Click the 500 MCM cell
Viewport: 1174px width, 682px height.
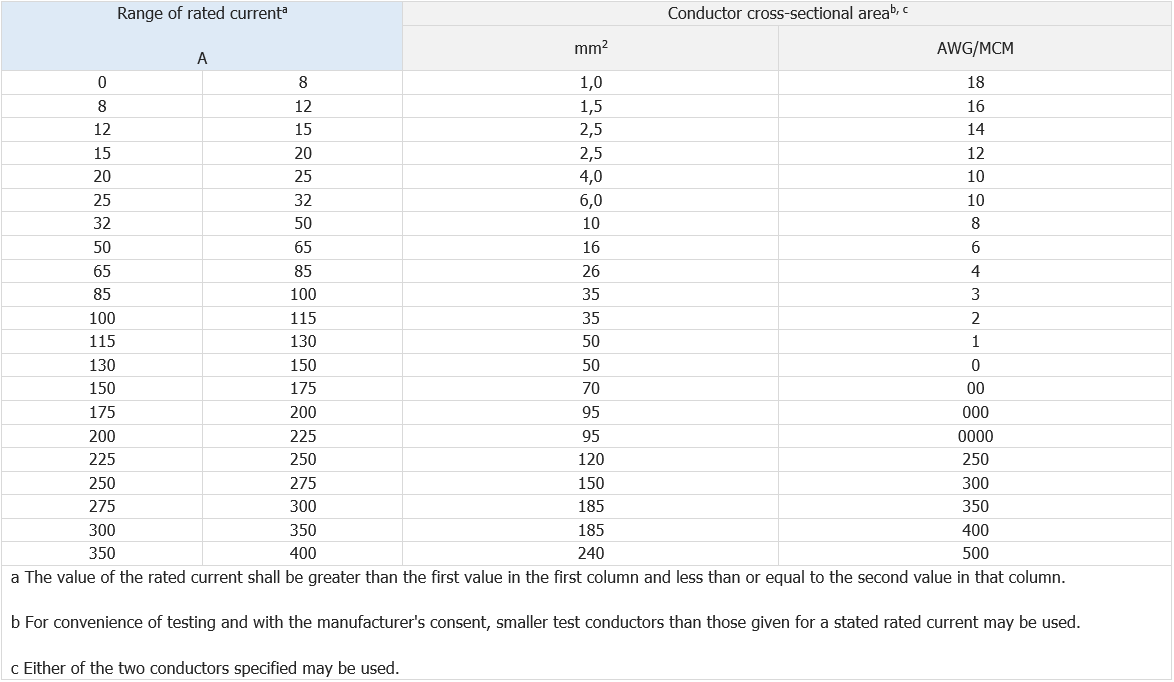[975, 554]
